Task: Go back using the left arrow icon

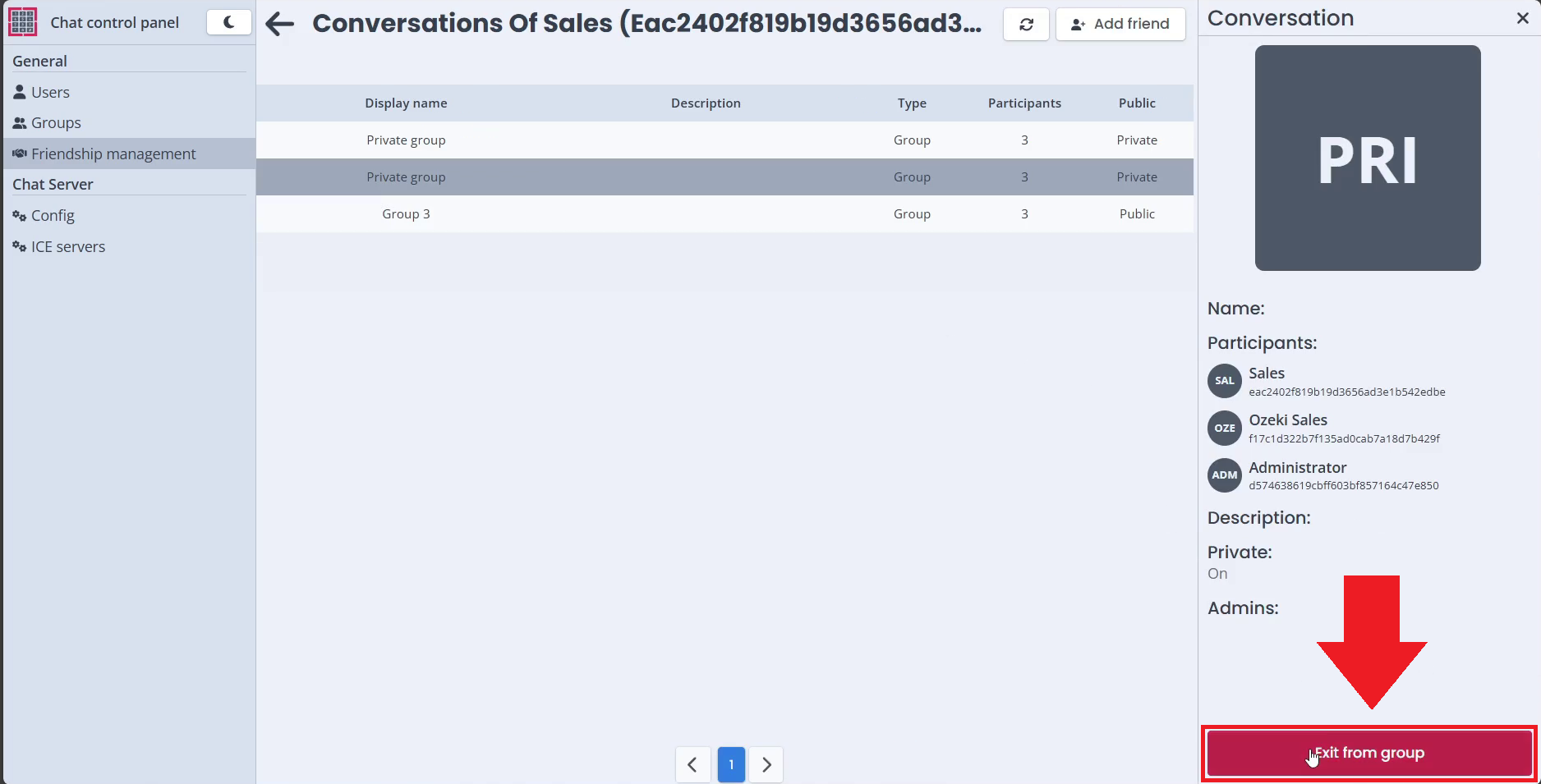Action: click(x=280, y=24)
